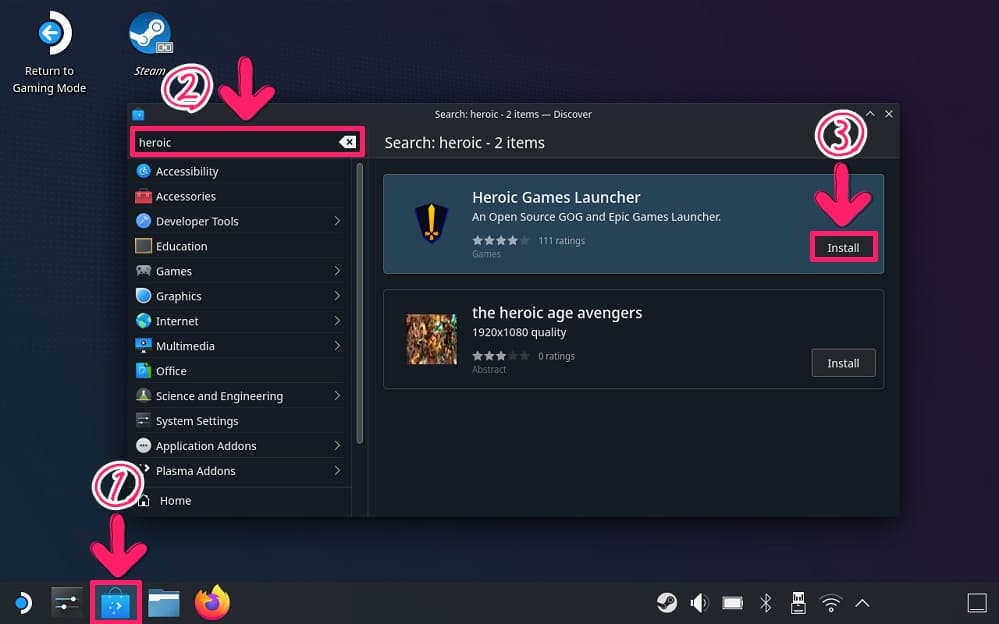Open the heroic age avengers title
Viewport: 999px width, 624px height.
point(557,312)
